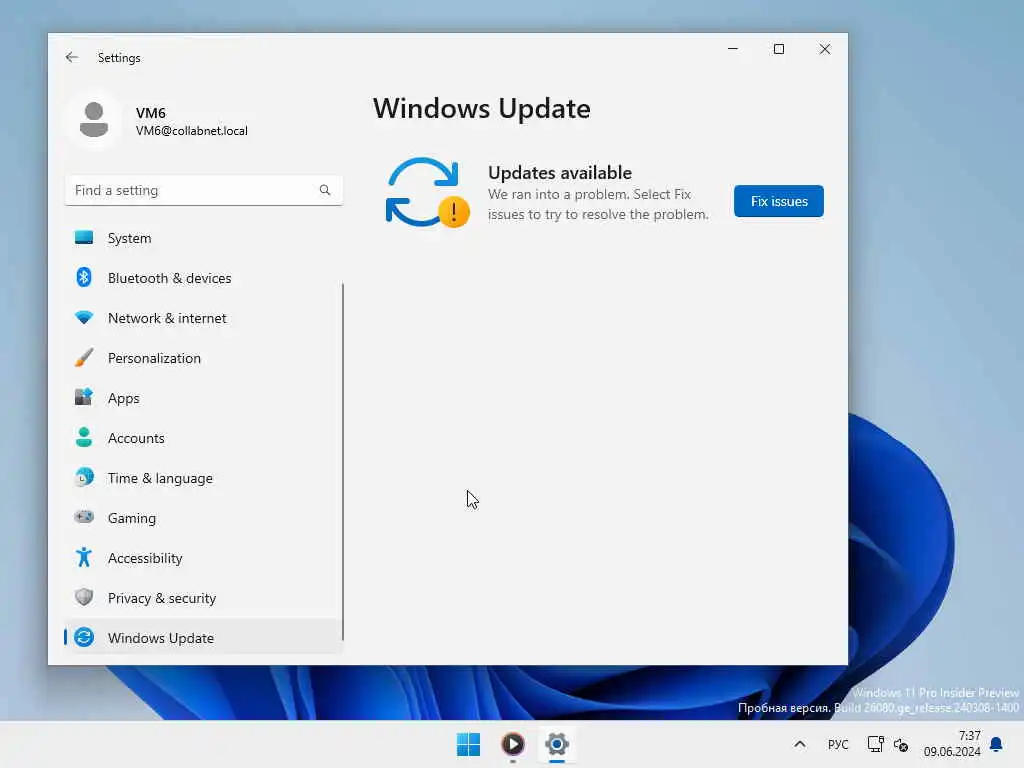Go back using the Settings back arrow
Screen dimensions: 1024x768
tap(72, 57)
